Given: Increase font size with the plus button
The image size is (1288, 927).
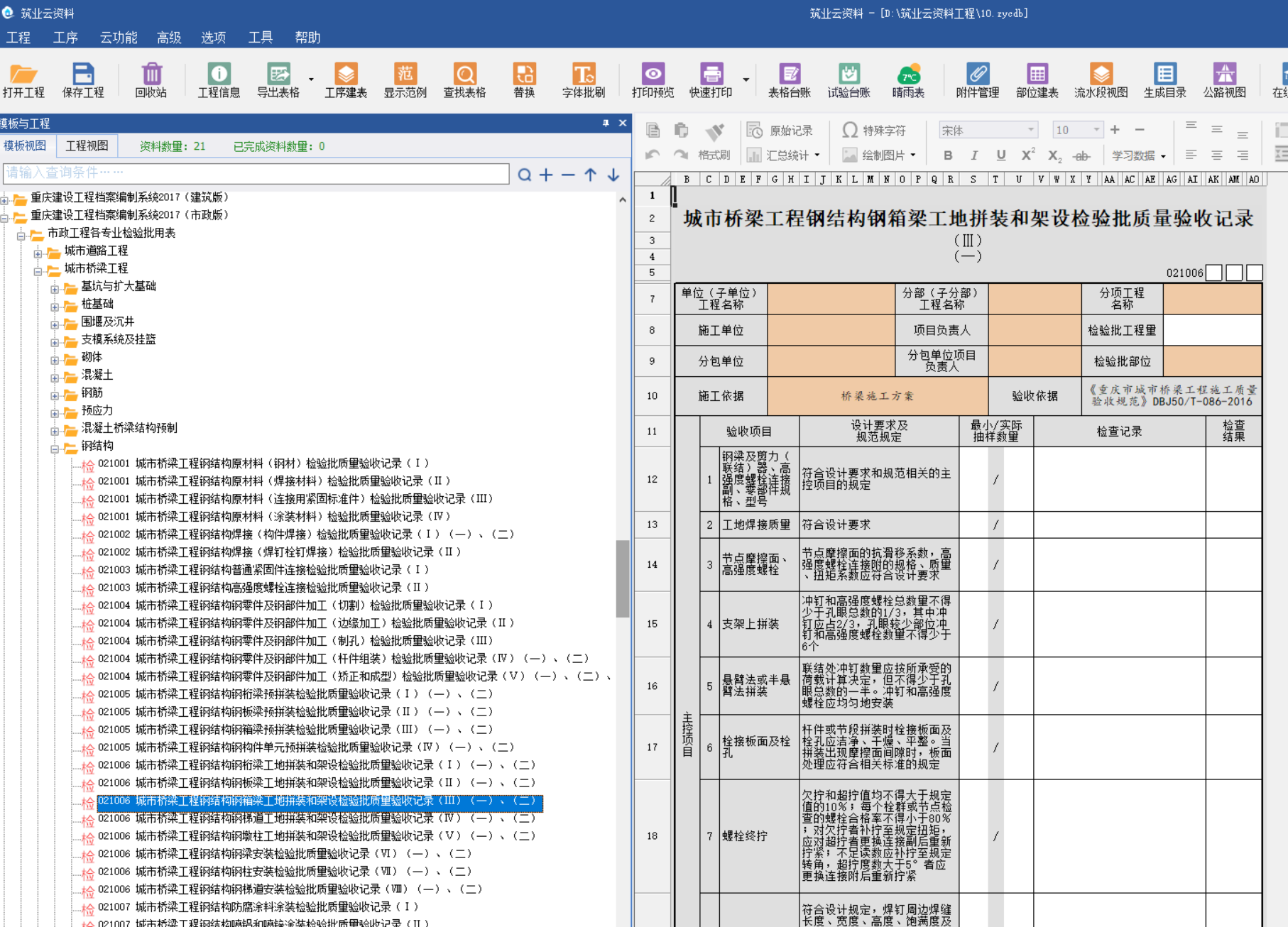Looking at the screenshot, I should pyautogui.click(x=1115, y=129).
